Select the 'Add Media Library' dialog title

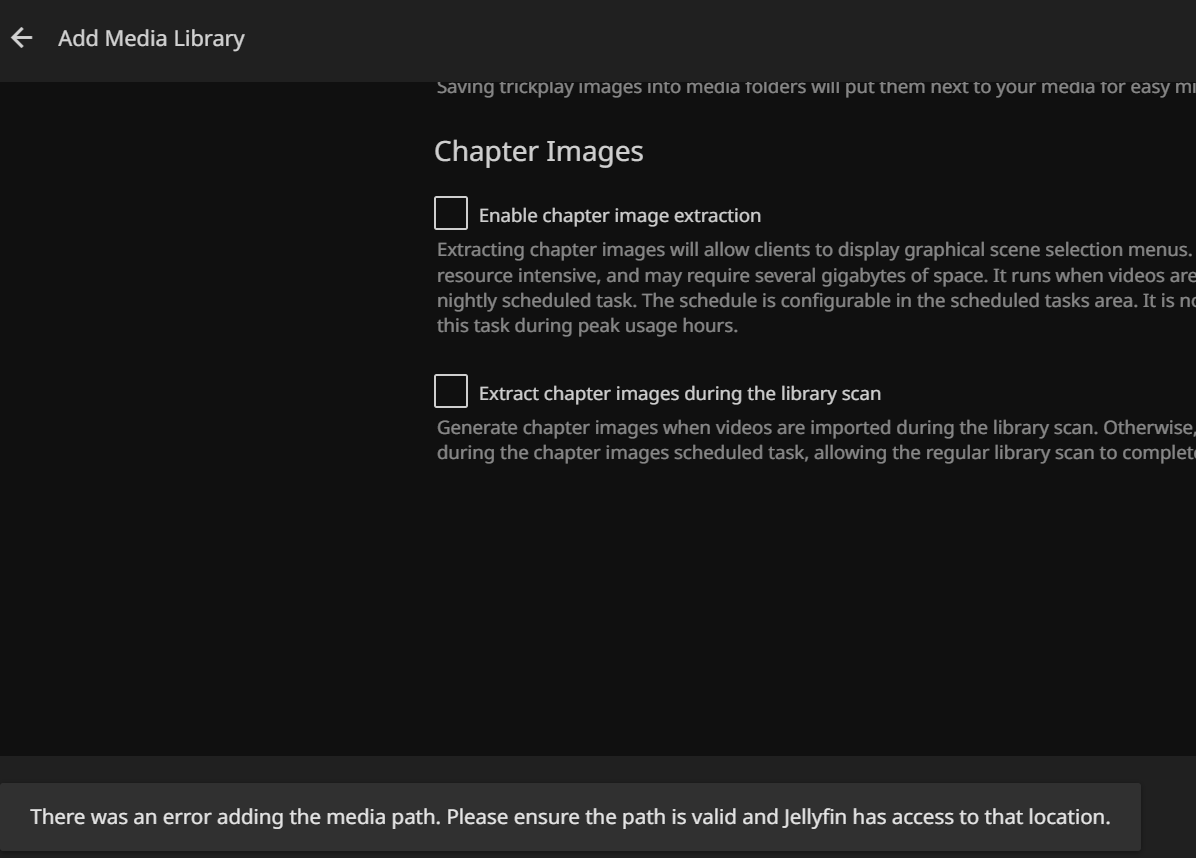point(151,39)
